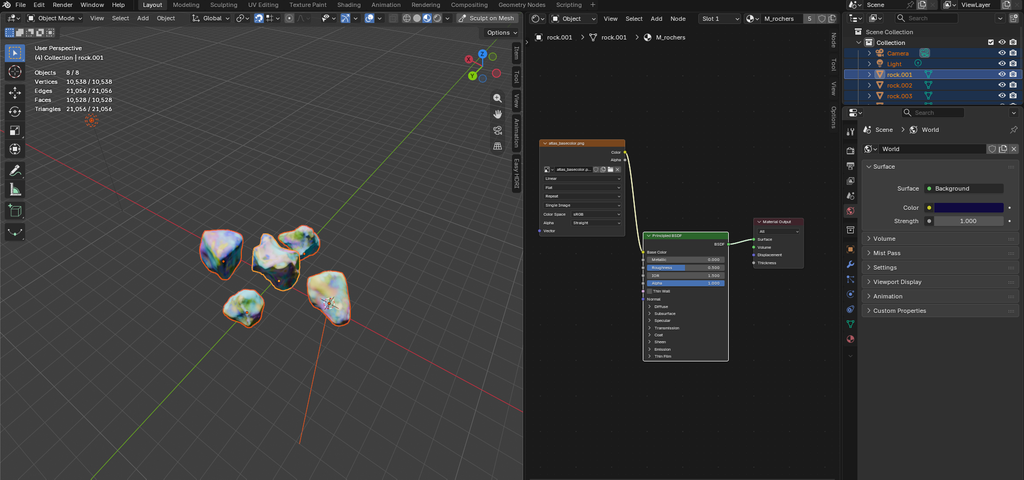Switch to rendered viewport shading
The width and height of the screenshot is (1024, 480).
point(438,18)
